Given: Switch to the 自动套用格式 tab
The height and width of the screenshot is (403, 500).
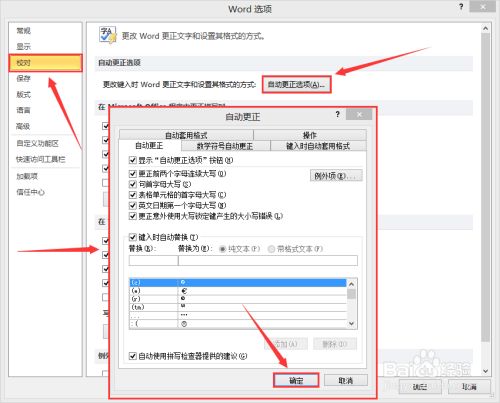Looking at the screenshot, I should point(186,135).
